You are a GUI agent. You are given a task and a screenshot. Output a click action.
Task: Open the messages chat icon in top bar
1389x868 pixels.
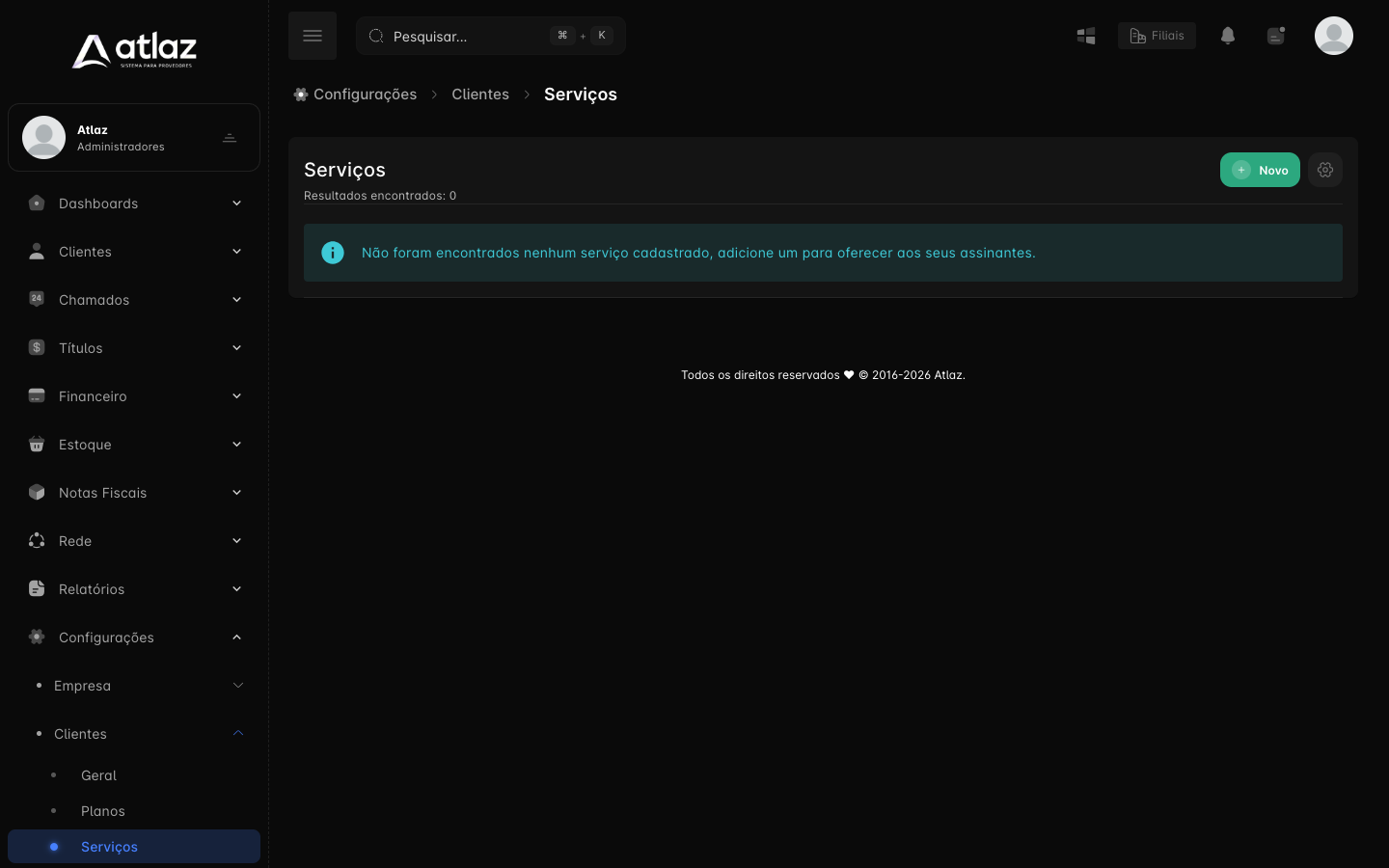coord(1276,36)
